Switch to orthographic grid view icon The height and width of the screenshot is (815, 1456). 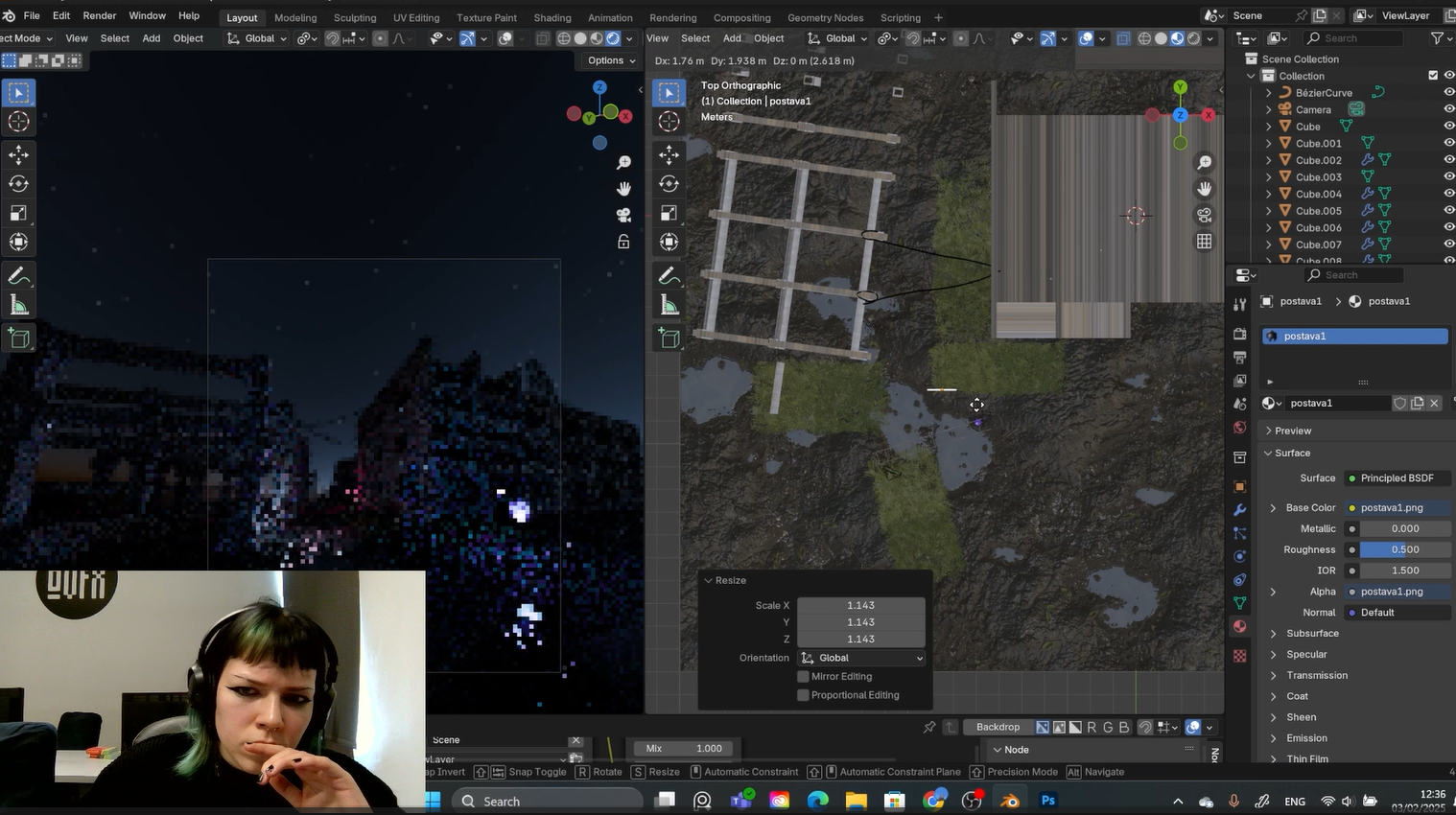[1204, 242]
